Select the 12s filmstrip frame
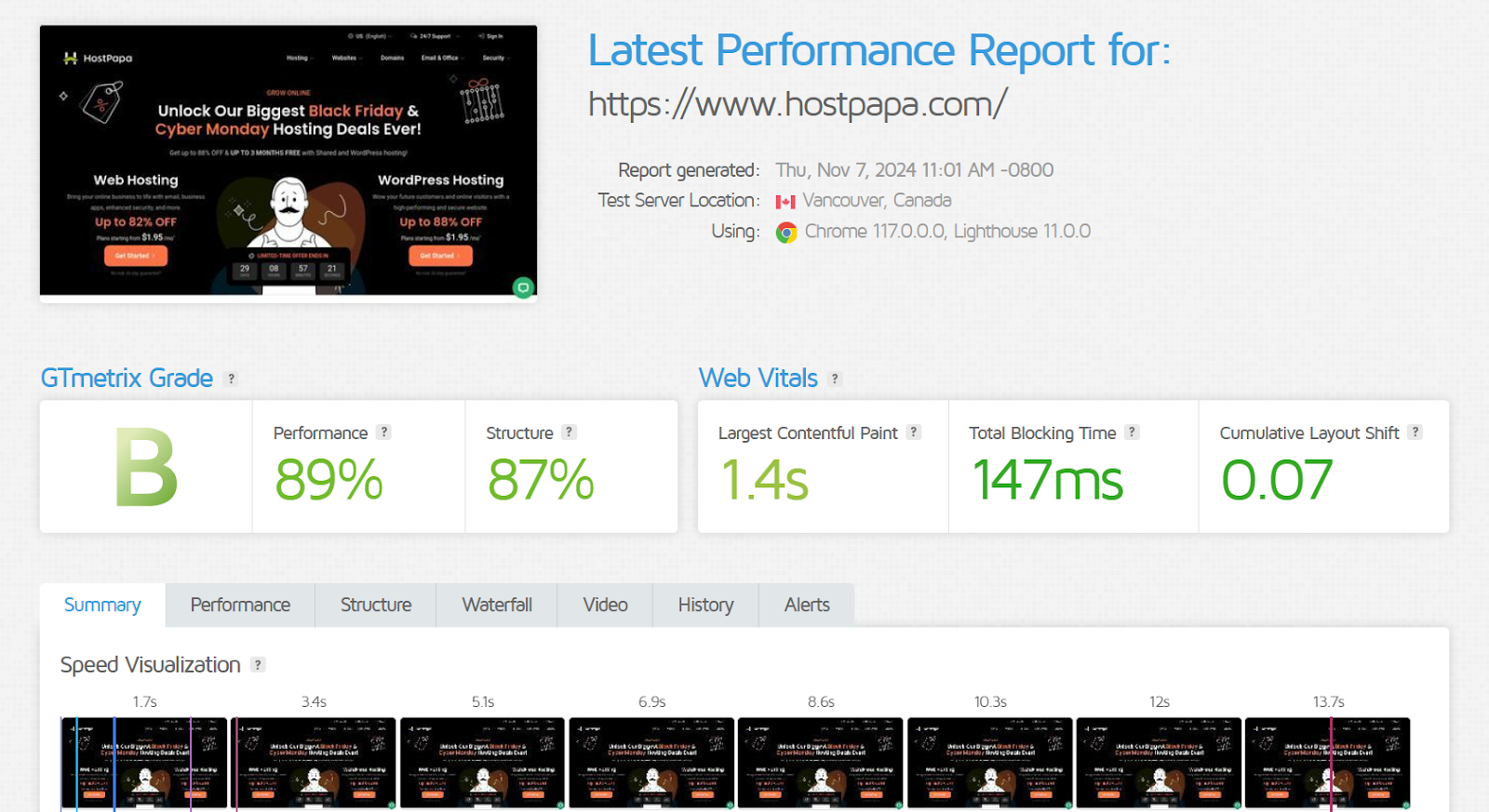The height and width of the screenshot is (812, 1489). pyautogui.click(x=1159, y=763)
